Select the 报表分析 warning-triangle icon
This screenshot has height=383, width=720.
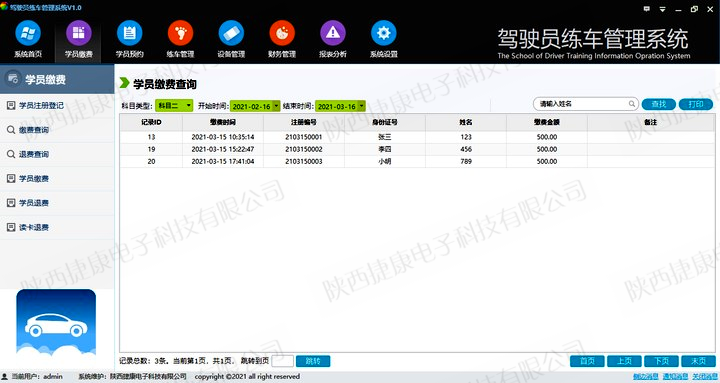(333, 33)
